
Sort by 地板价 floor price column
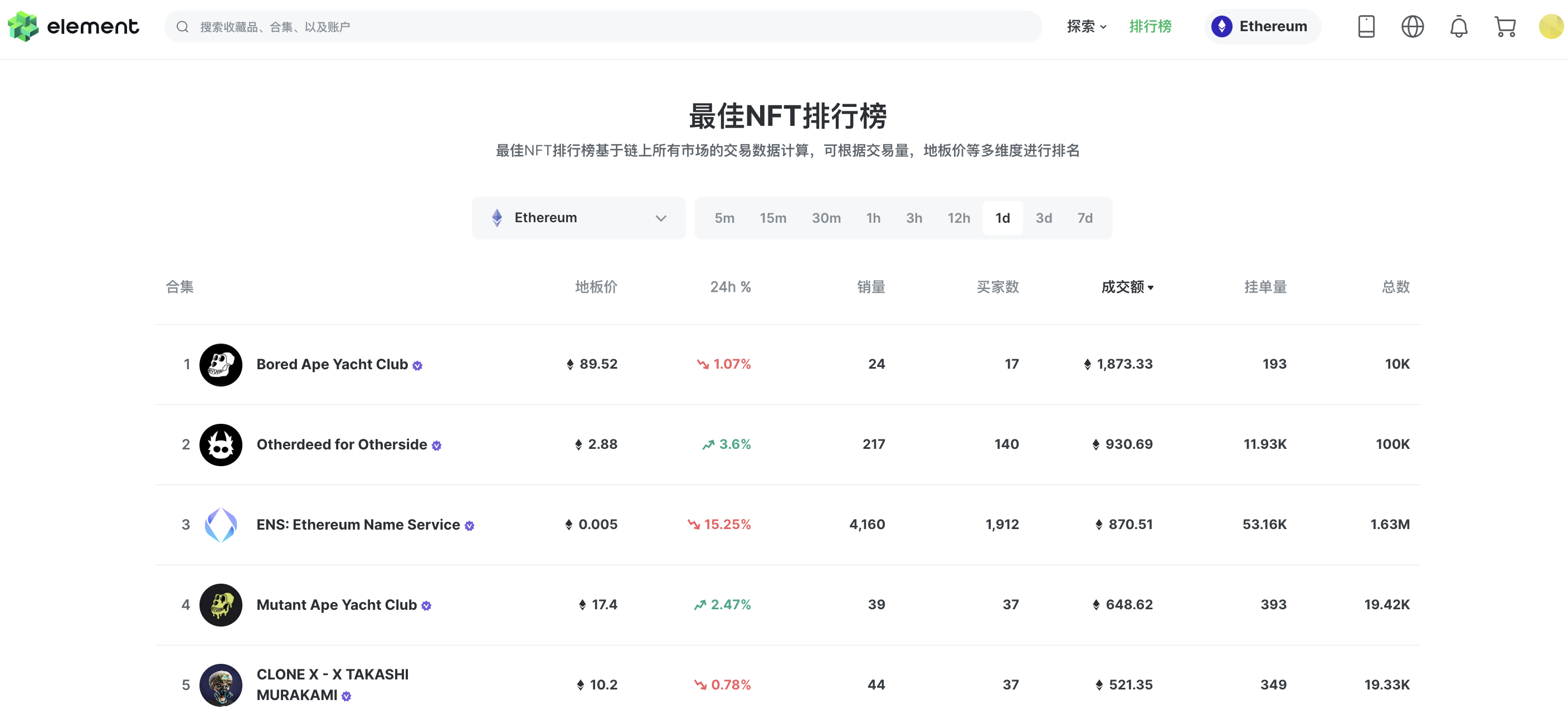596,287
